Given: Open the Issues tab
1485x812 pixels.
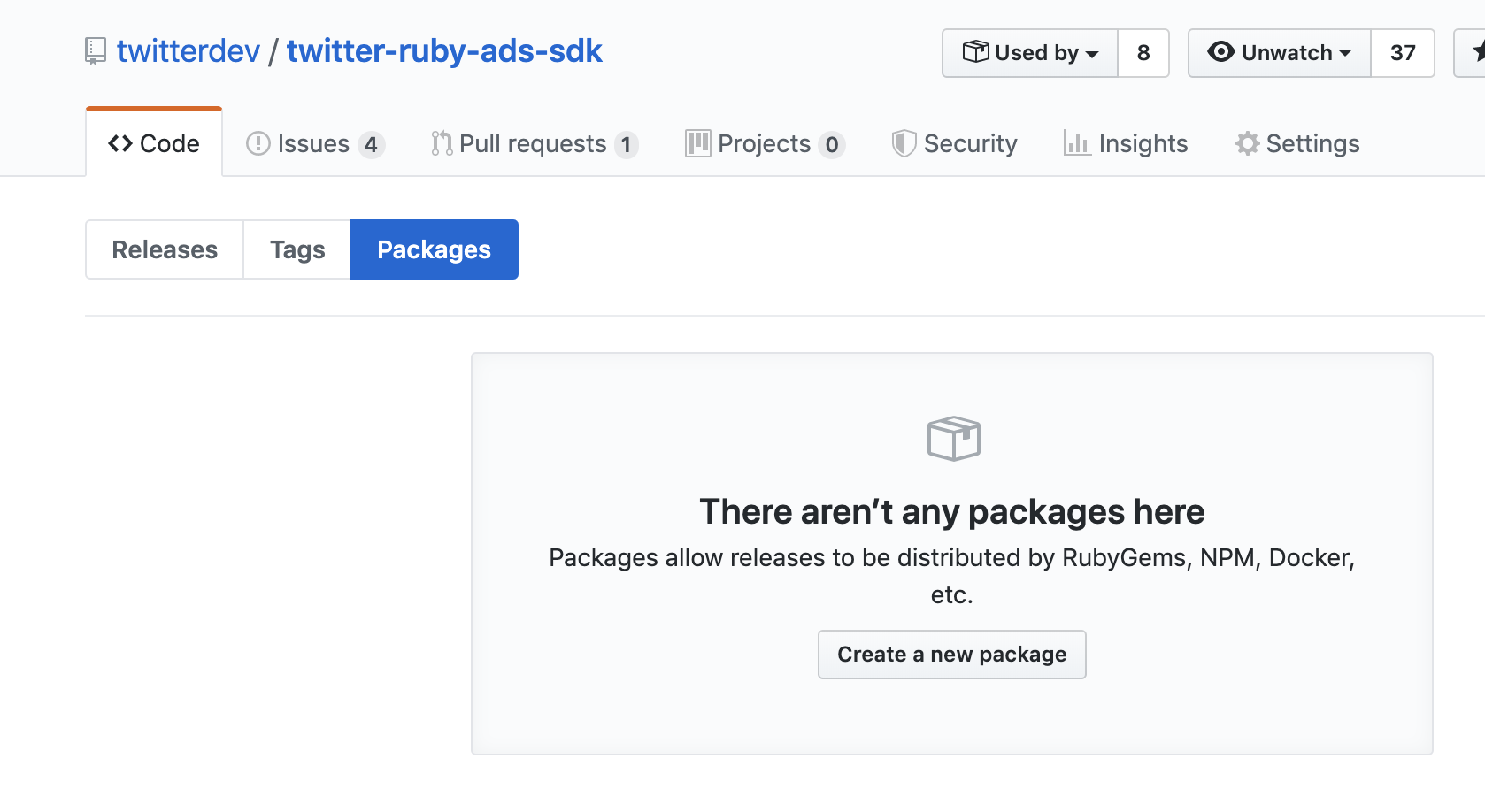Looking at the screenshot, I should [x=315, y=143].
